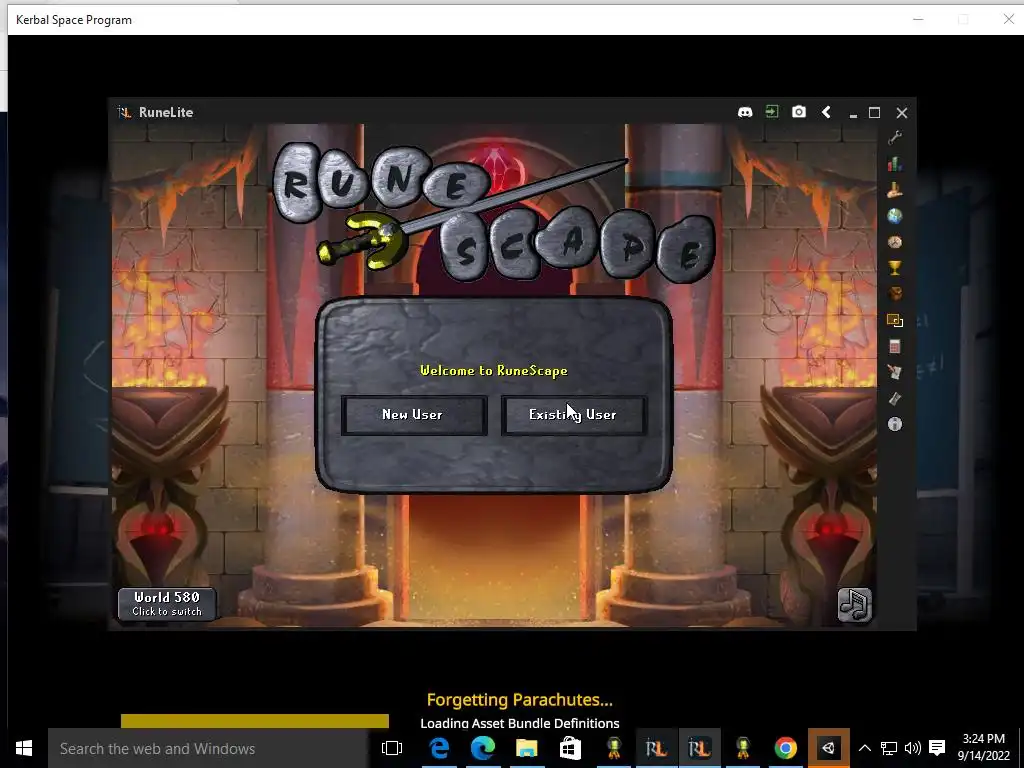Open the gold trophy sidebar panel
Viewport: 1024px width, 768px height.
[895, 268]
